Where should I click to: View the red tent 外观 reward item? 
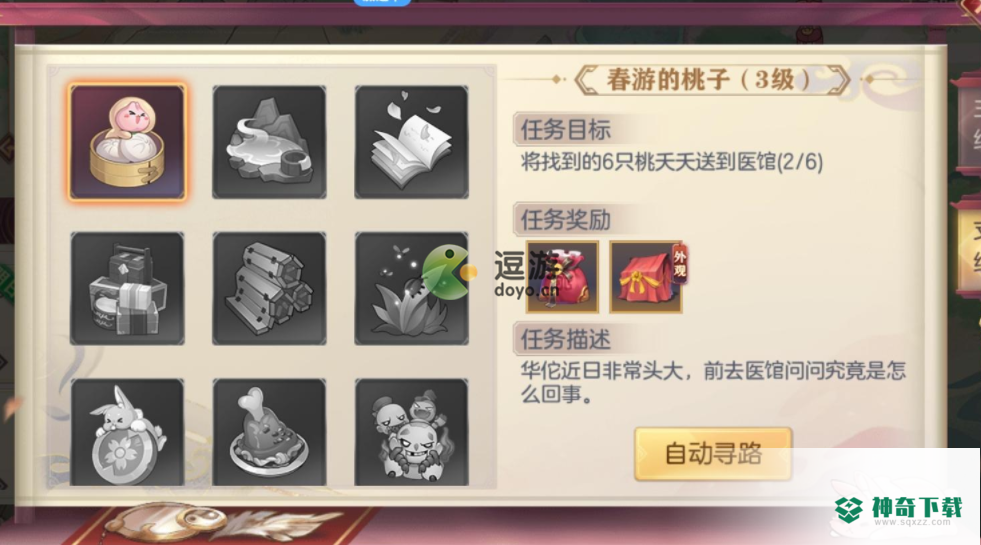click(x=647, y=277)
